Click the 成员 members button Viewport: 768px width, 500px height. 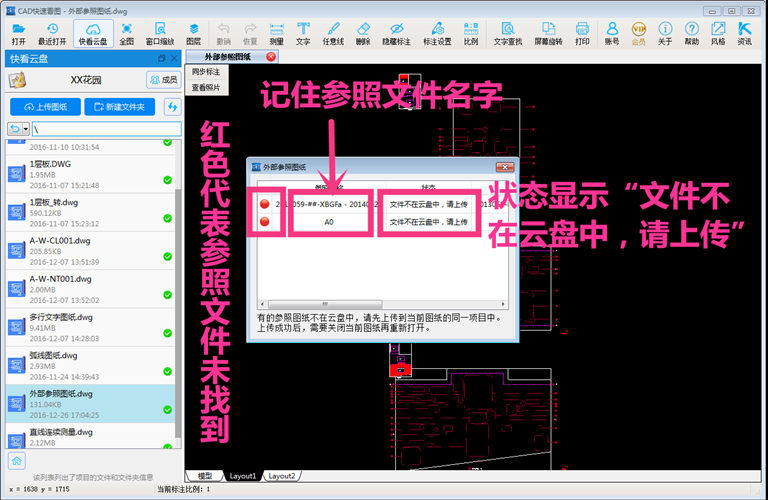click(x=164, y=79)
